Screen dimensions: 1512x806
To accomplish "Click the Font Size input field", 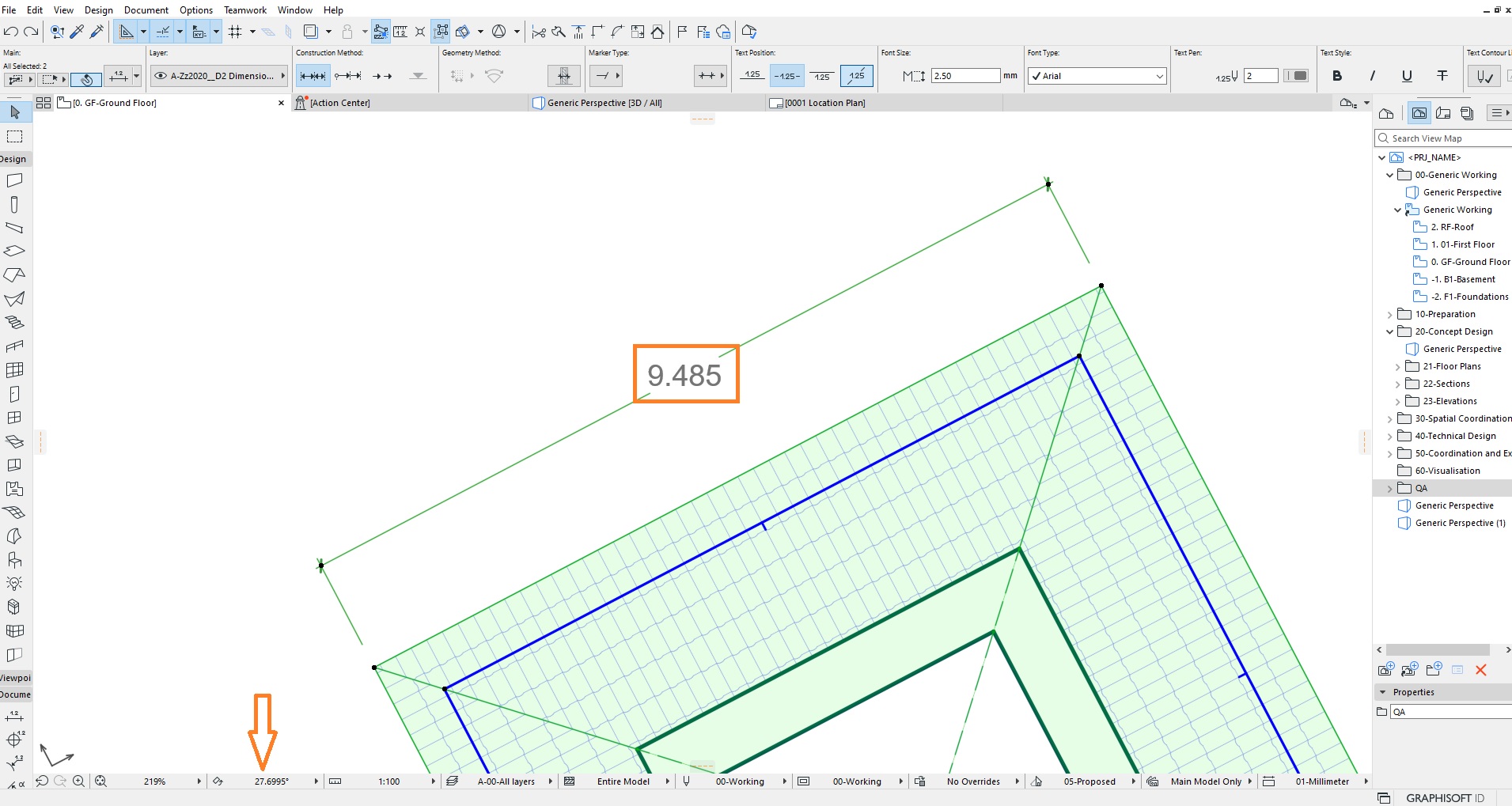I will [965, 76].
